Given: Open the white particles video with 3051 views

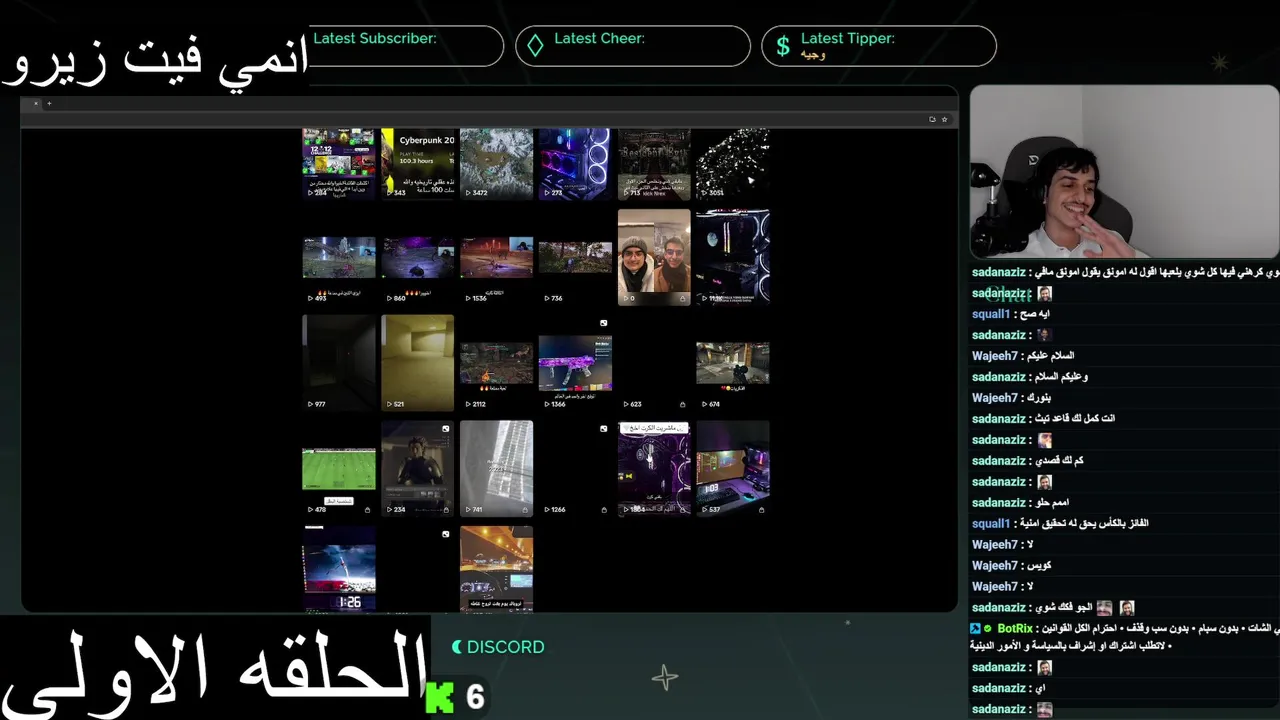Looking at the screenshot, I should click(733, 164).
